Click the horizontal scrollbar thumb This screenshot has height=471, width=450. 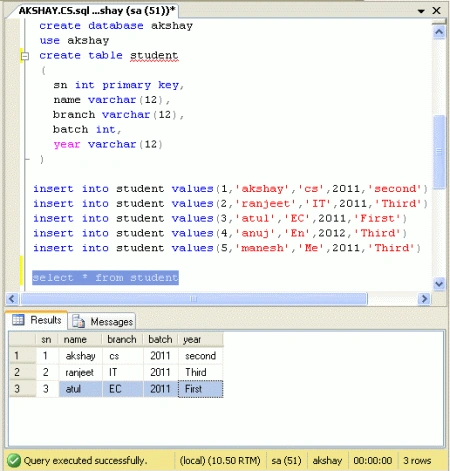(194, 299)
